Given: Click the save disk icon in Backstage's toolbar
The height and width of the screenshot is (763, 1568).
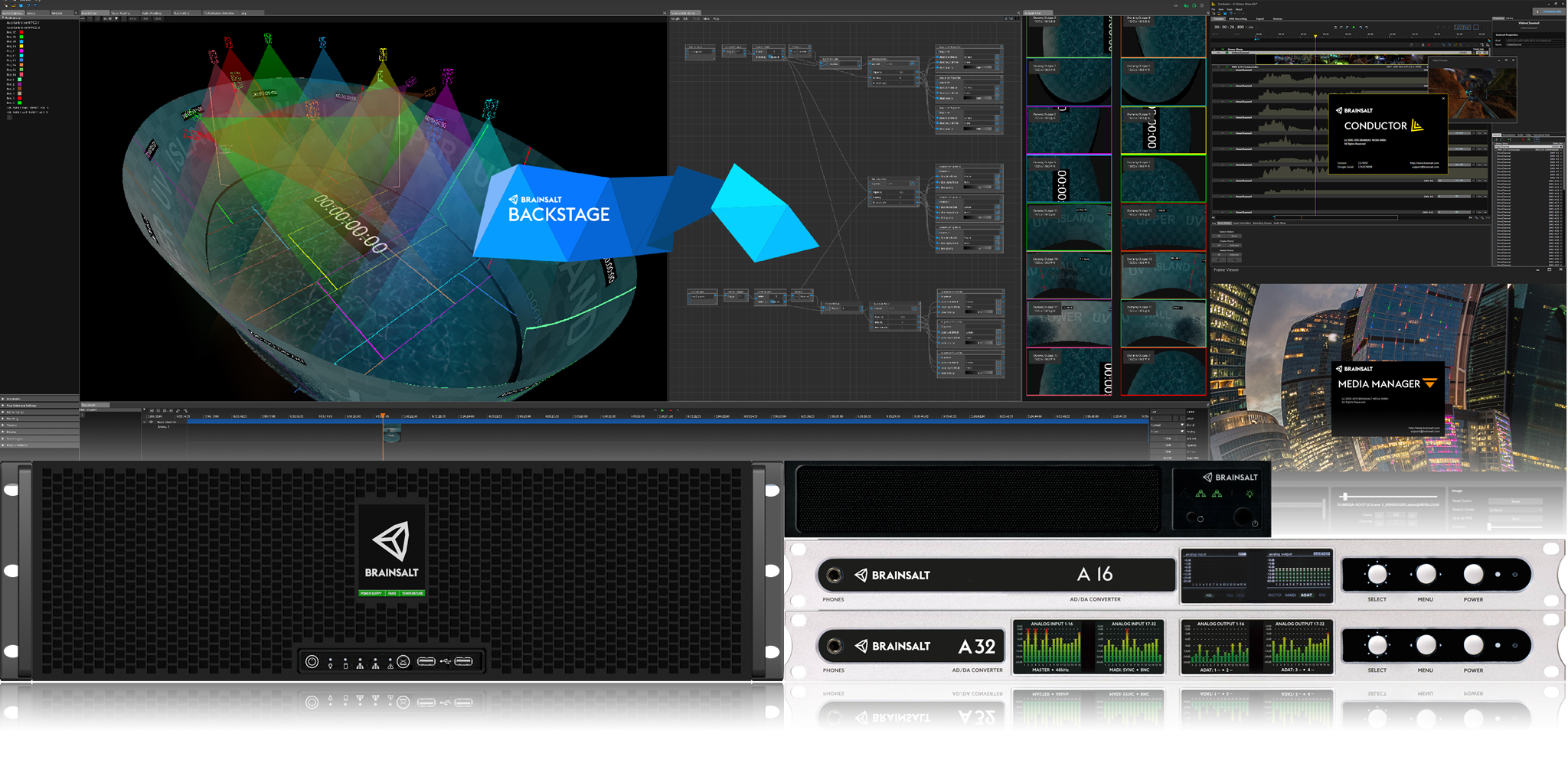Looking at the screenshot, I should [x=21, y=5].
